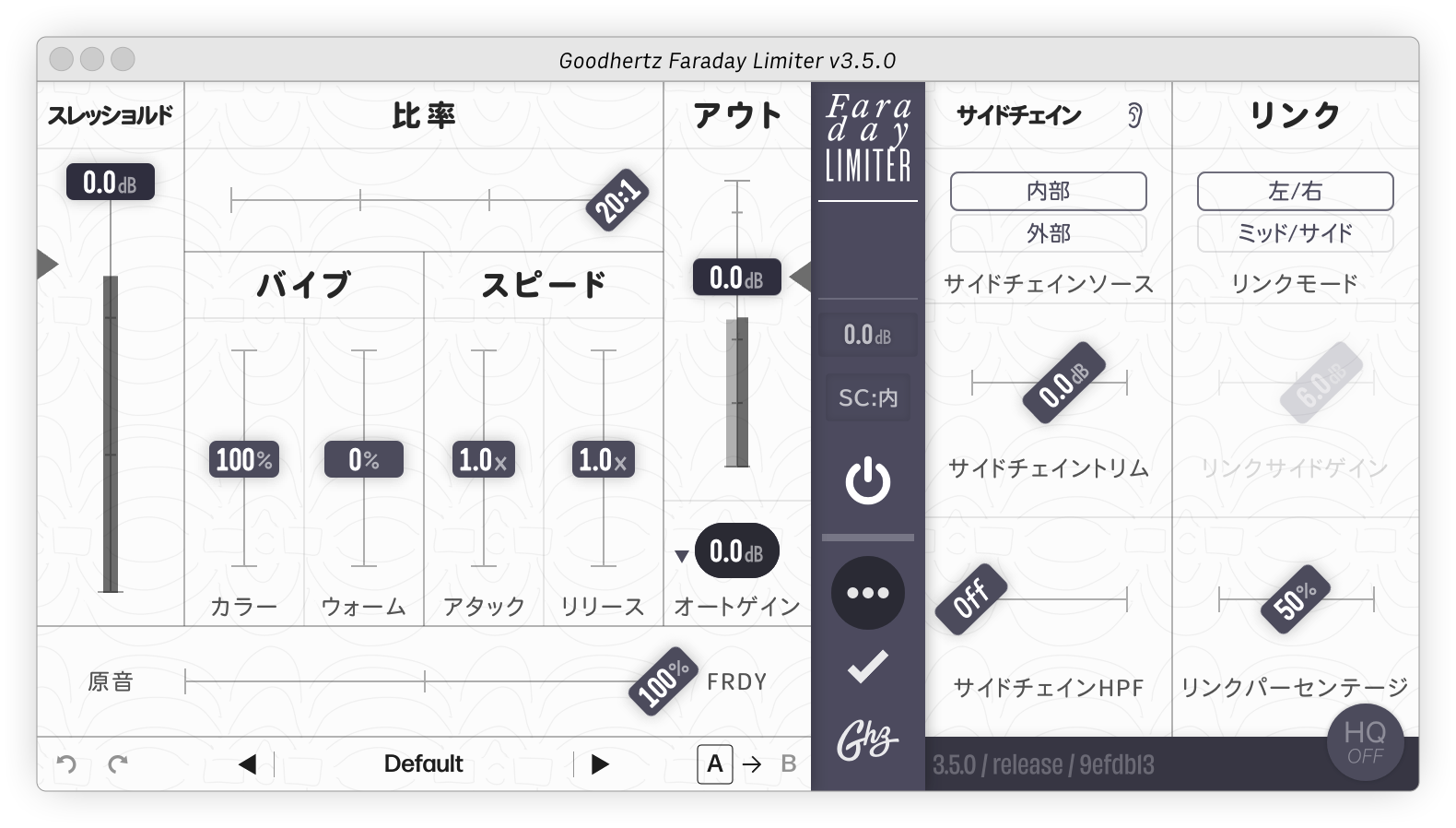1456x828 pixels.
Task: Click the サイドチェイン section header
Action: (x=1019, y=115)
